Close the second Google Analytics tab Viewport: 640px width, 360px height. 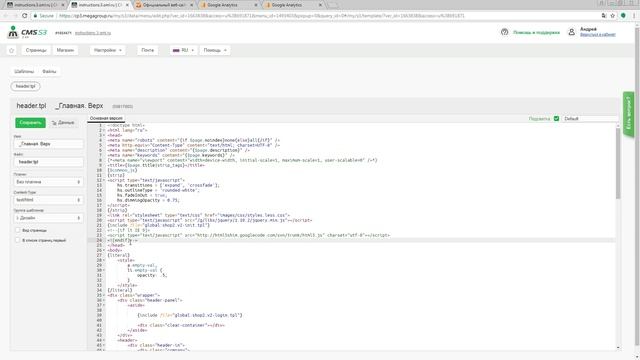coord(320,5)
